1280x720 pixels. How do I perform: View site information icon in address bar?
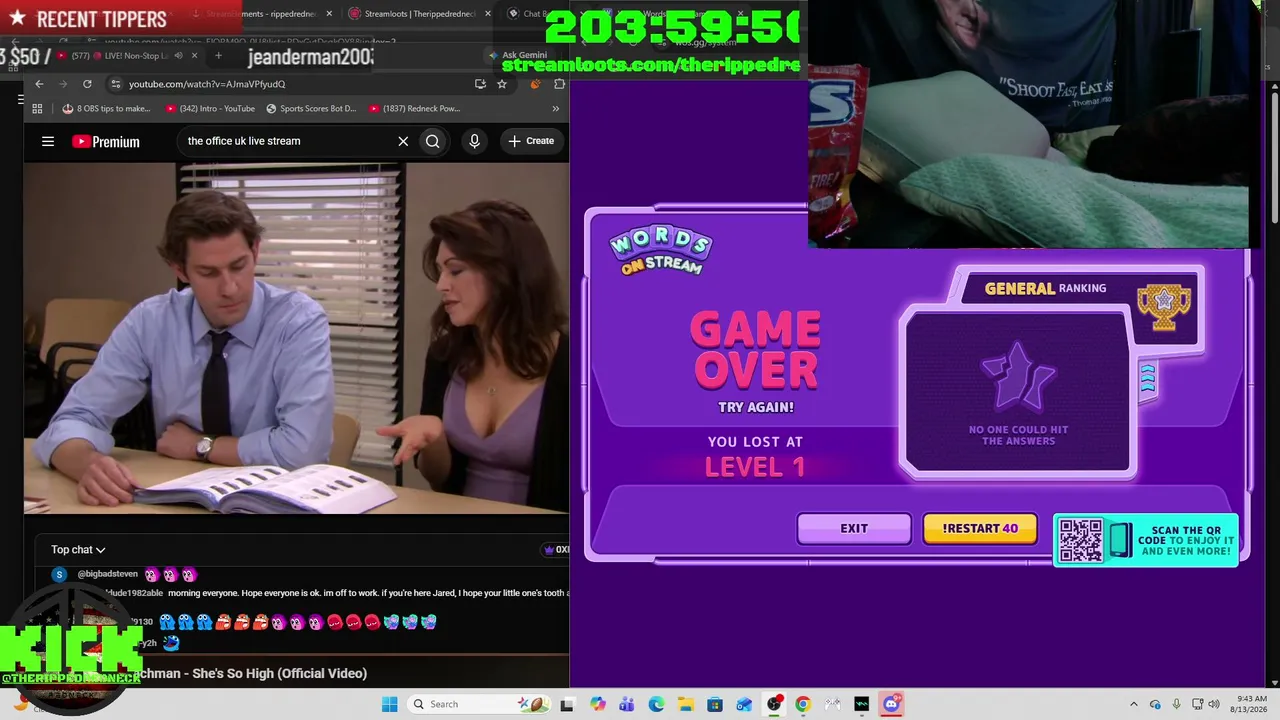116,84
